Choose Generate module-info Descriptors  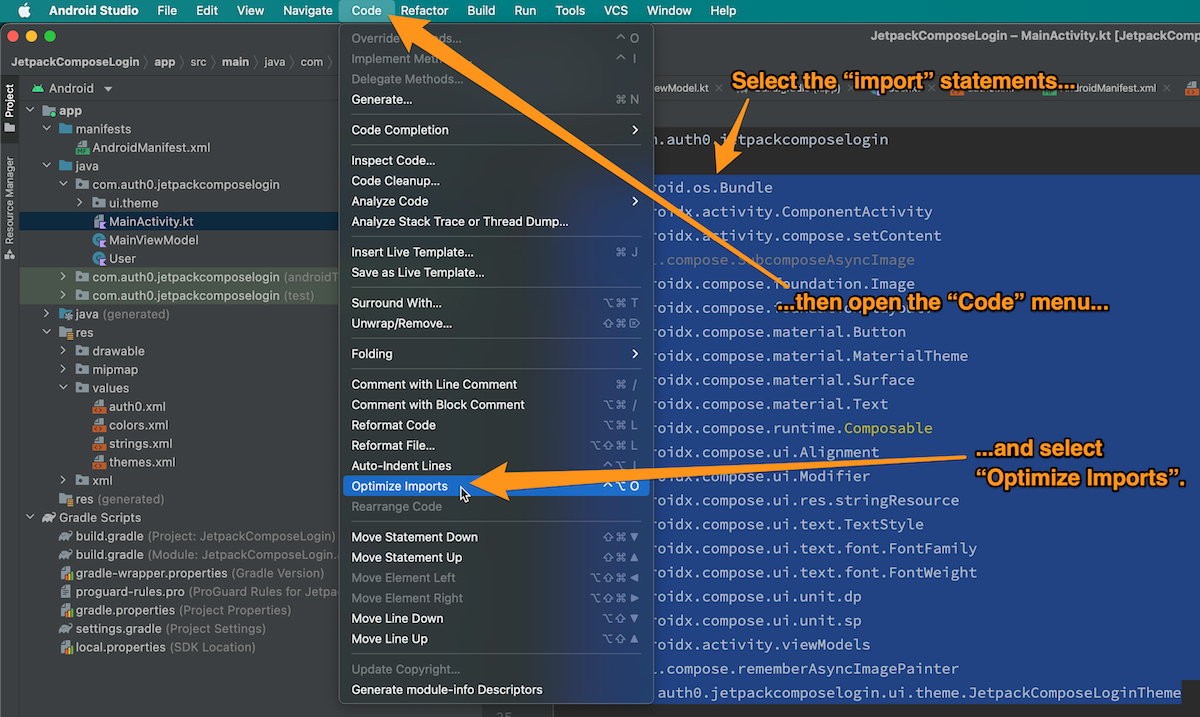click(495, 690)
